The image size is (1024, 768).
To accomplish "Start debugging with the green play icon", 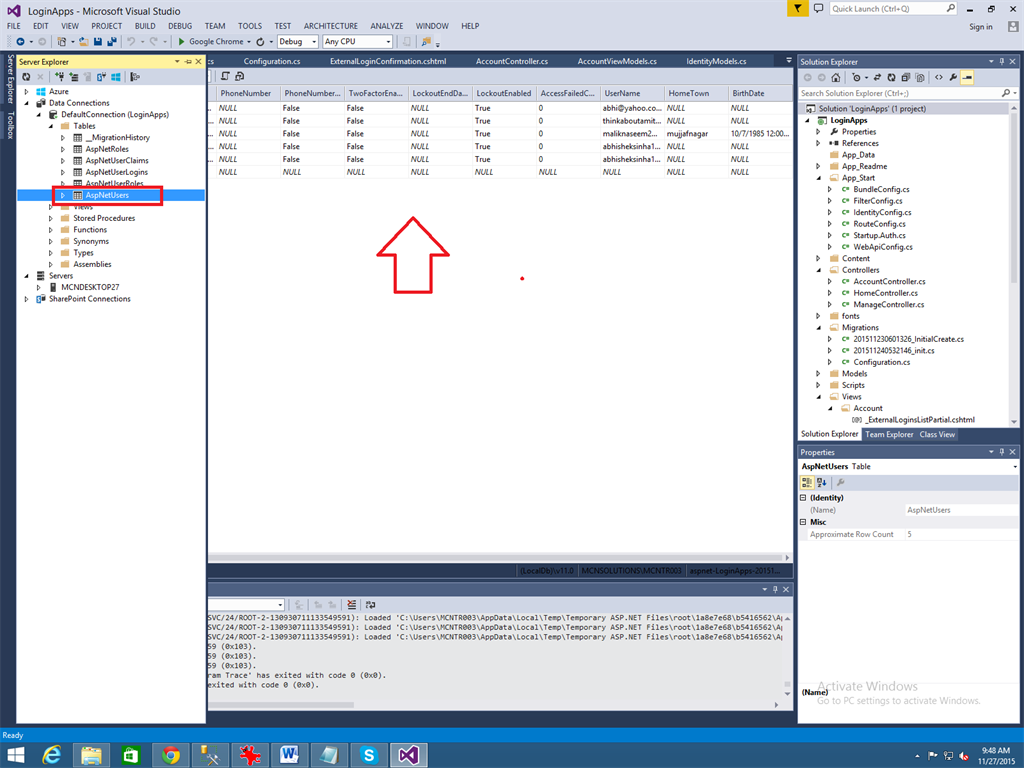I will point(182,42).
